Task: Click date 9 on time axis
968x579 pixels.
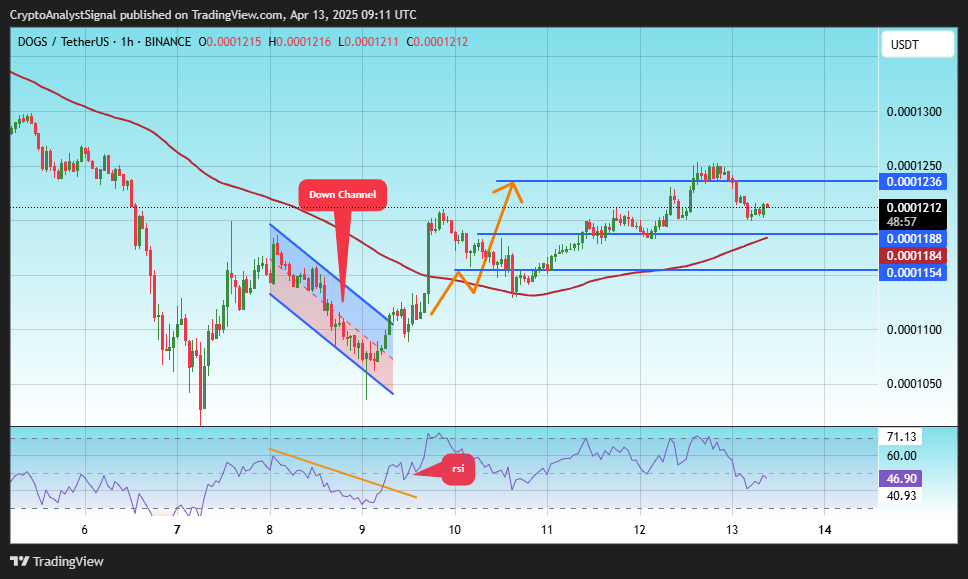Action: point(362,530)
